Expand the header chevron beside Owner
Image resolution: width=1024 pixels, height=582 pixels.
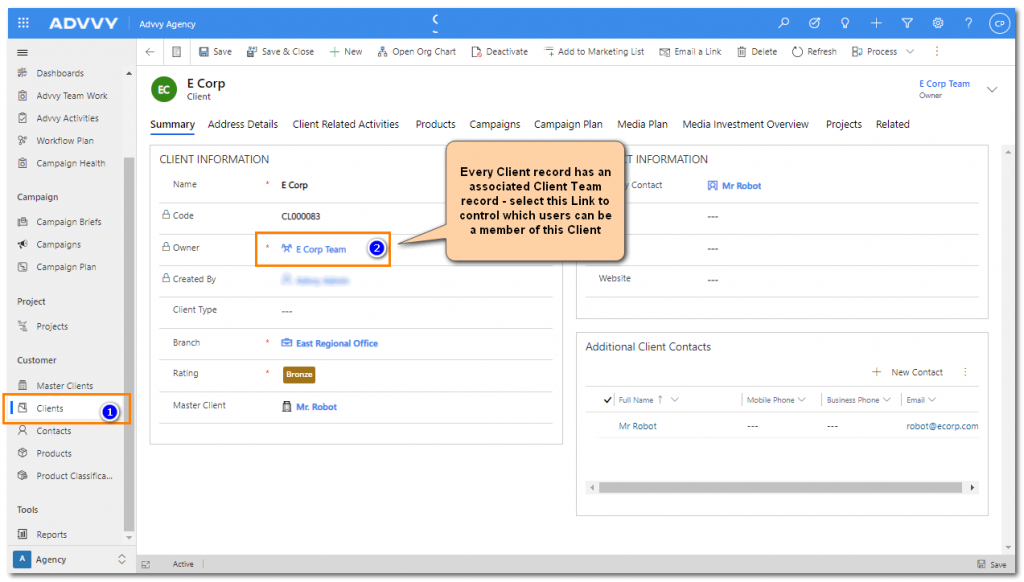(x=992, y=89)
